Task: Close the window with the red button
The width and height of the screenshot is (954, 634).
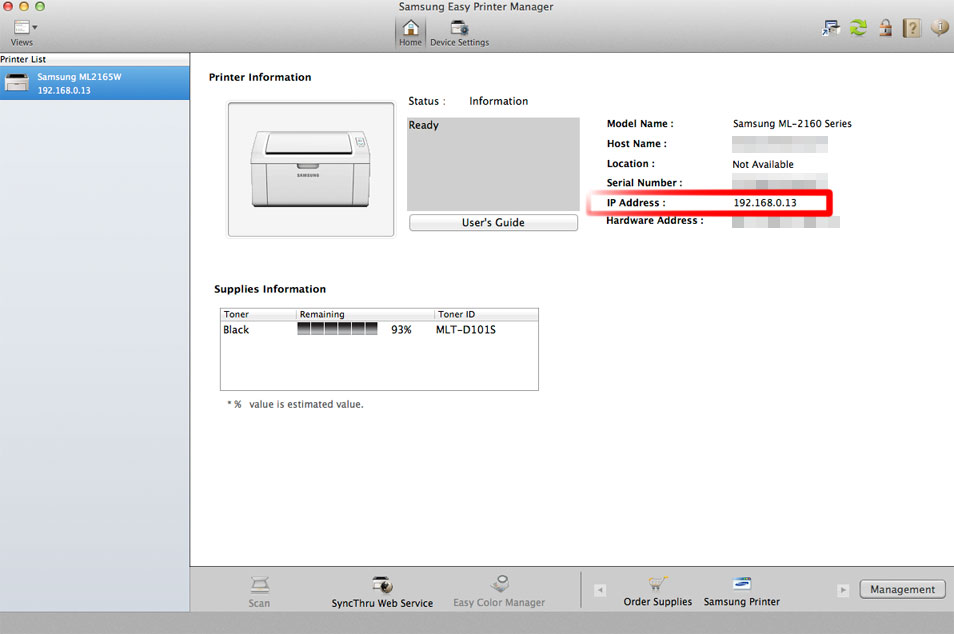Action: click(8, 6)
